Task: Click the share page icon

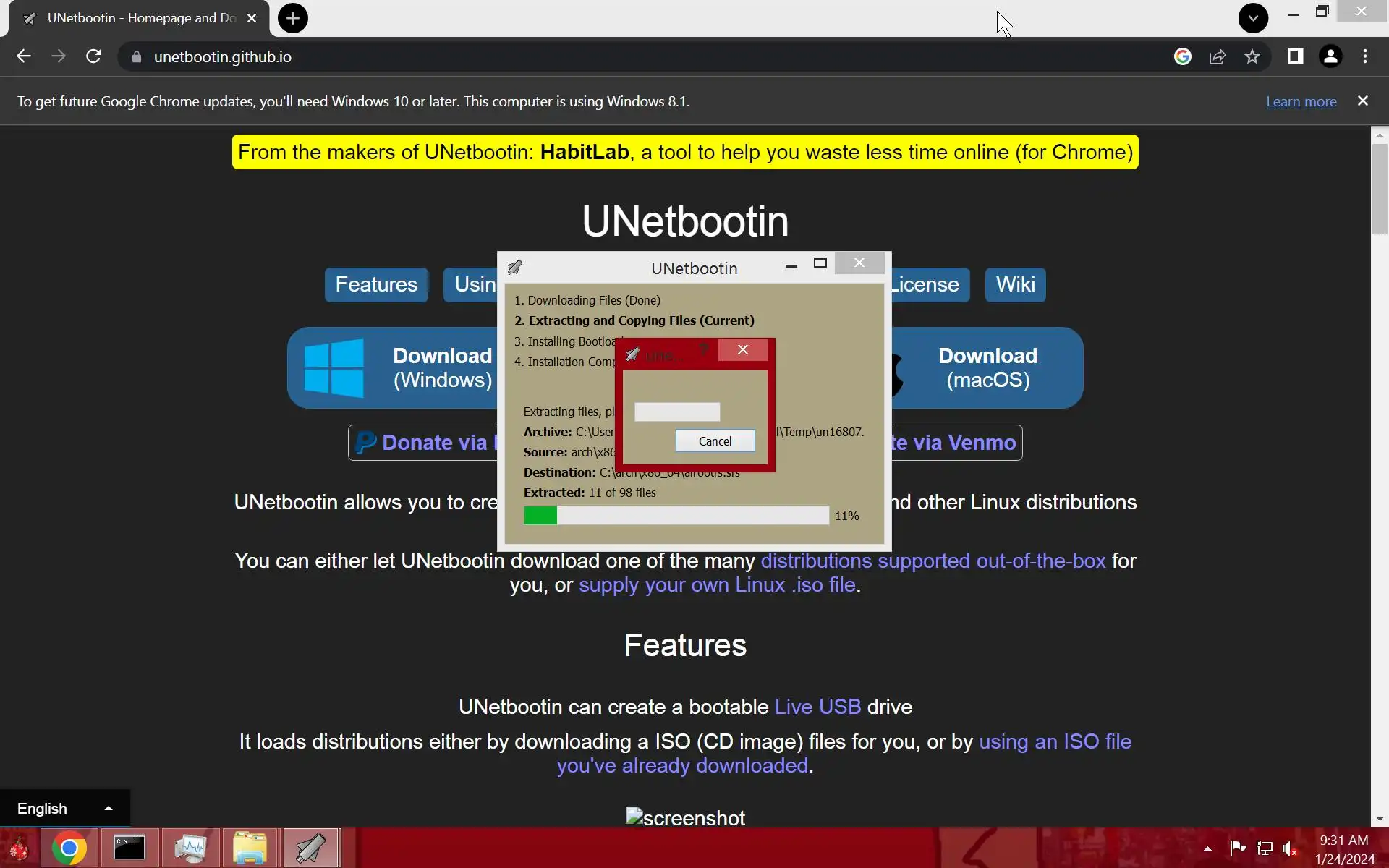Action: click(x=1218, y=56)
